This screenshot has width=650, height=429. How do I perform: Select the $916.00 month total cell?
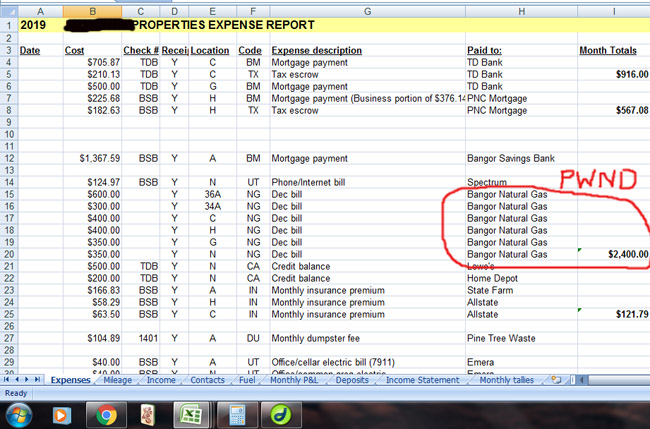tap(614, 75)
